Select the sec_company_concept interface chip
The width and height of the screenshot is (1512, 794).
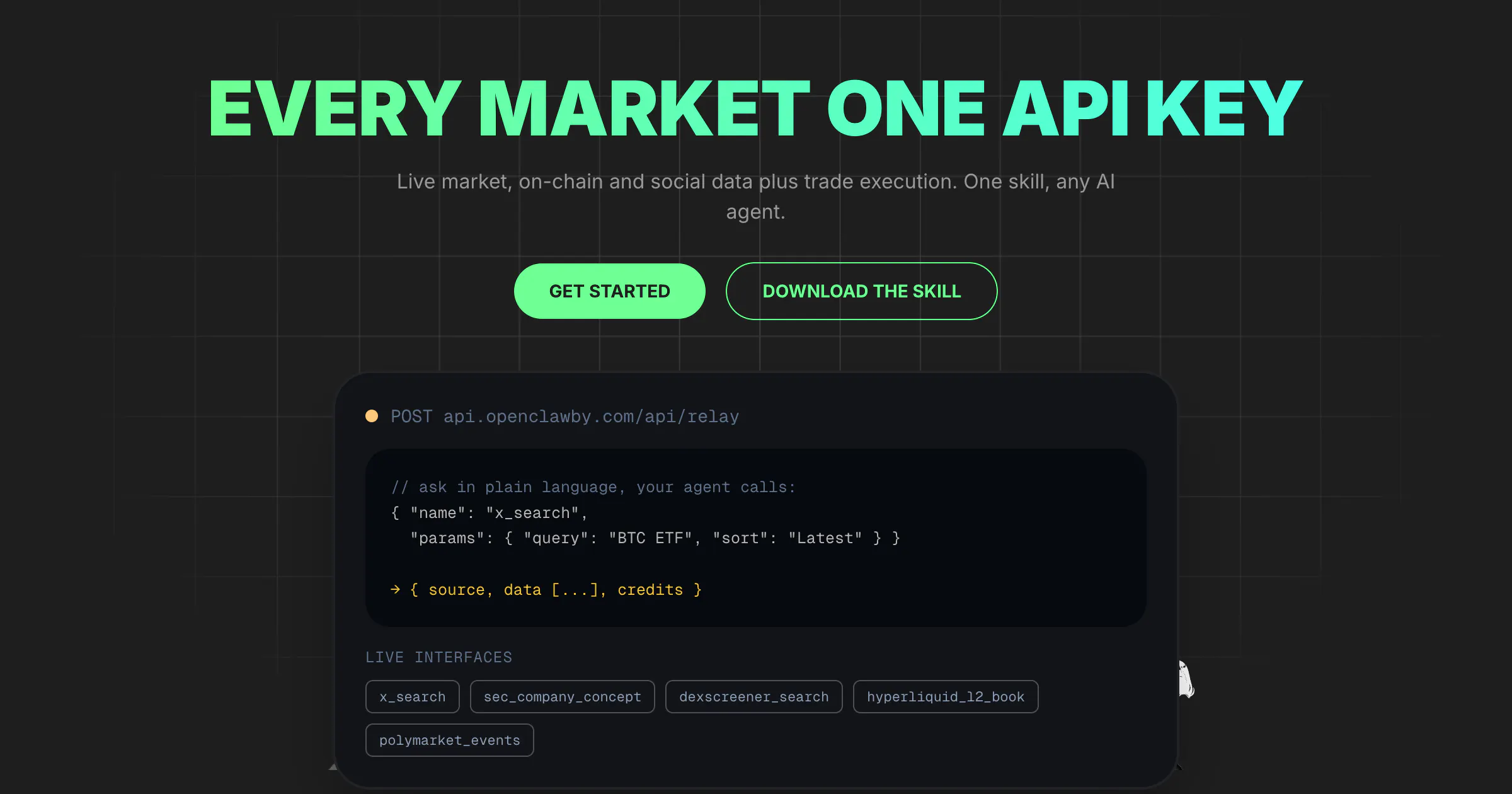coord(562,696)
